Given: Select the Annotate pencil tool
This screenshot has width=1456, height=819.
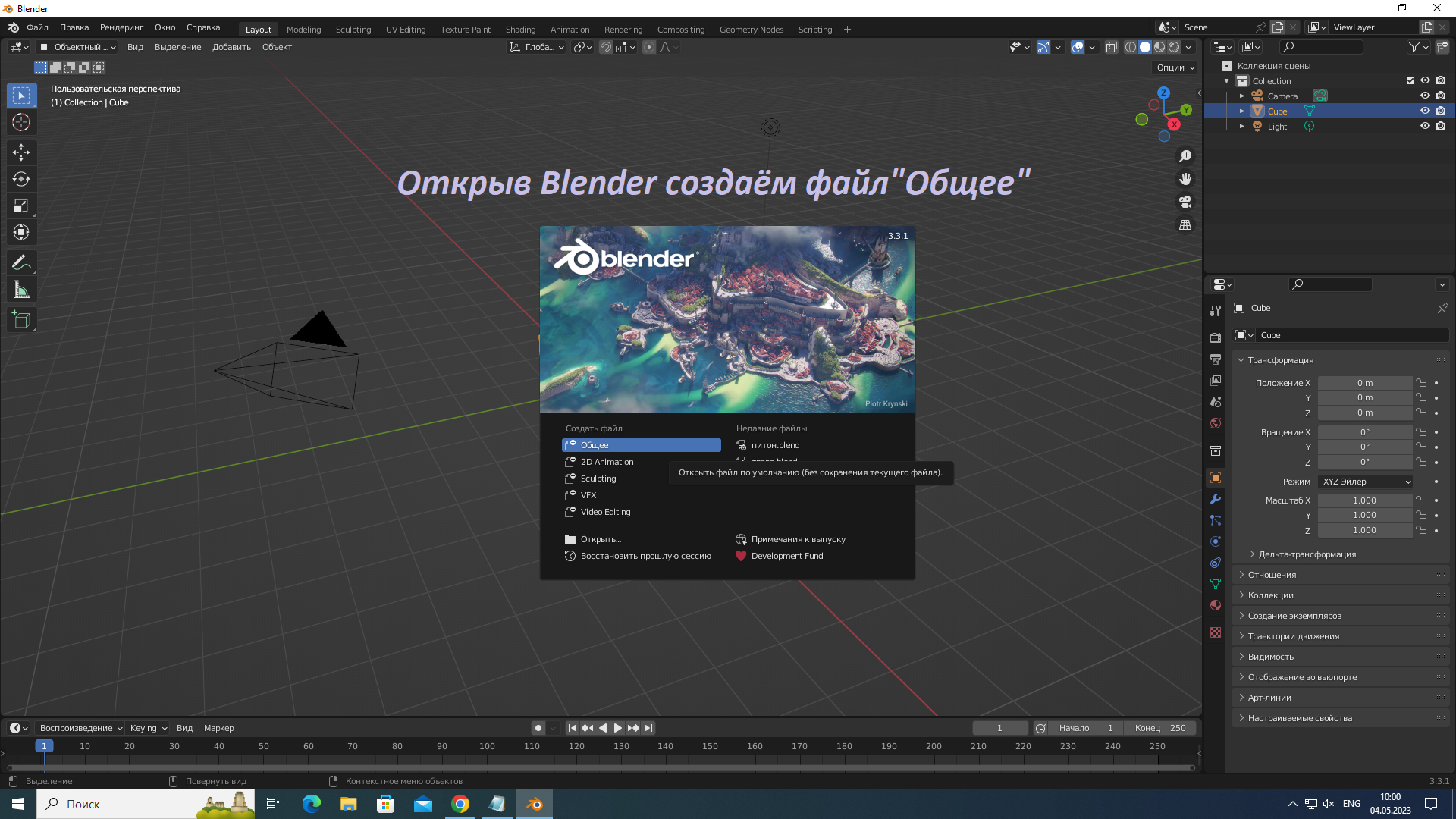Looking at the screenshot, I should (x=21, y=263).
